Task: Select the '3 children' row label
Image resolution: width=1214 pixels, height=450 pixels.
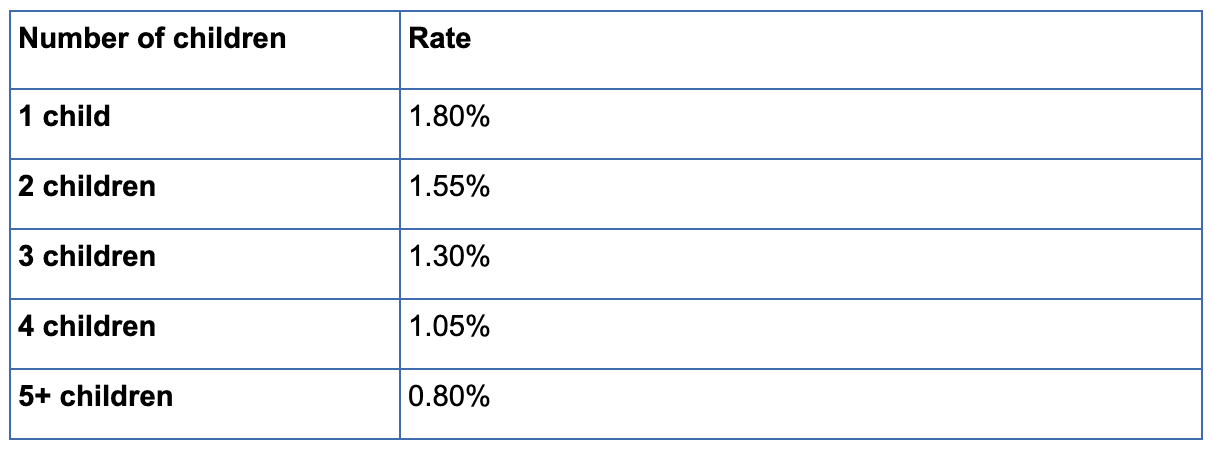Action: tap(87, 257)
